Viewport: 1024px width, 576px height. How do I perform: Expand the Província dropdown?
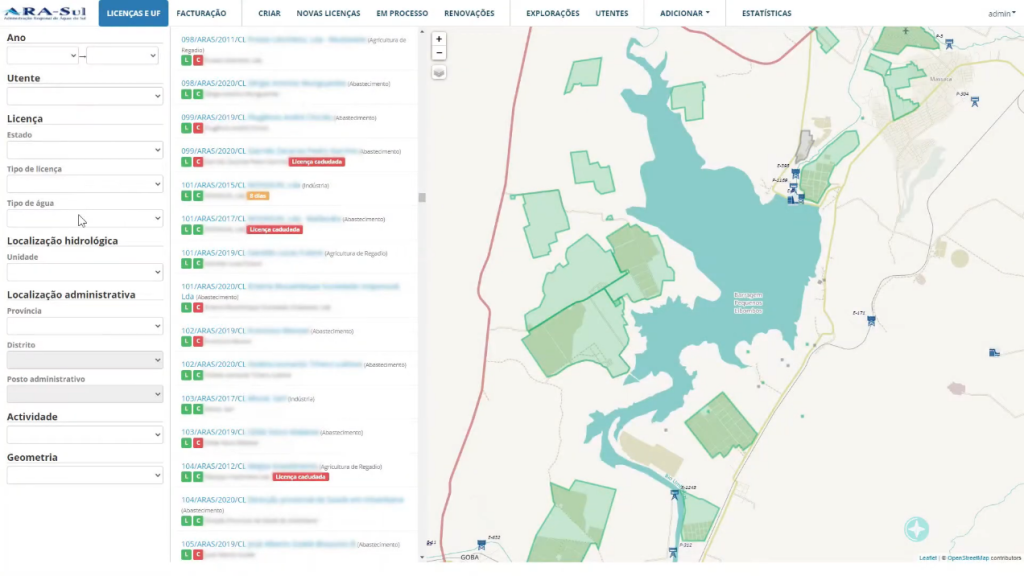click(x=84, y=326)
